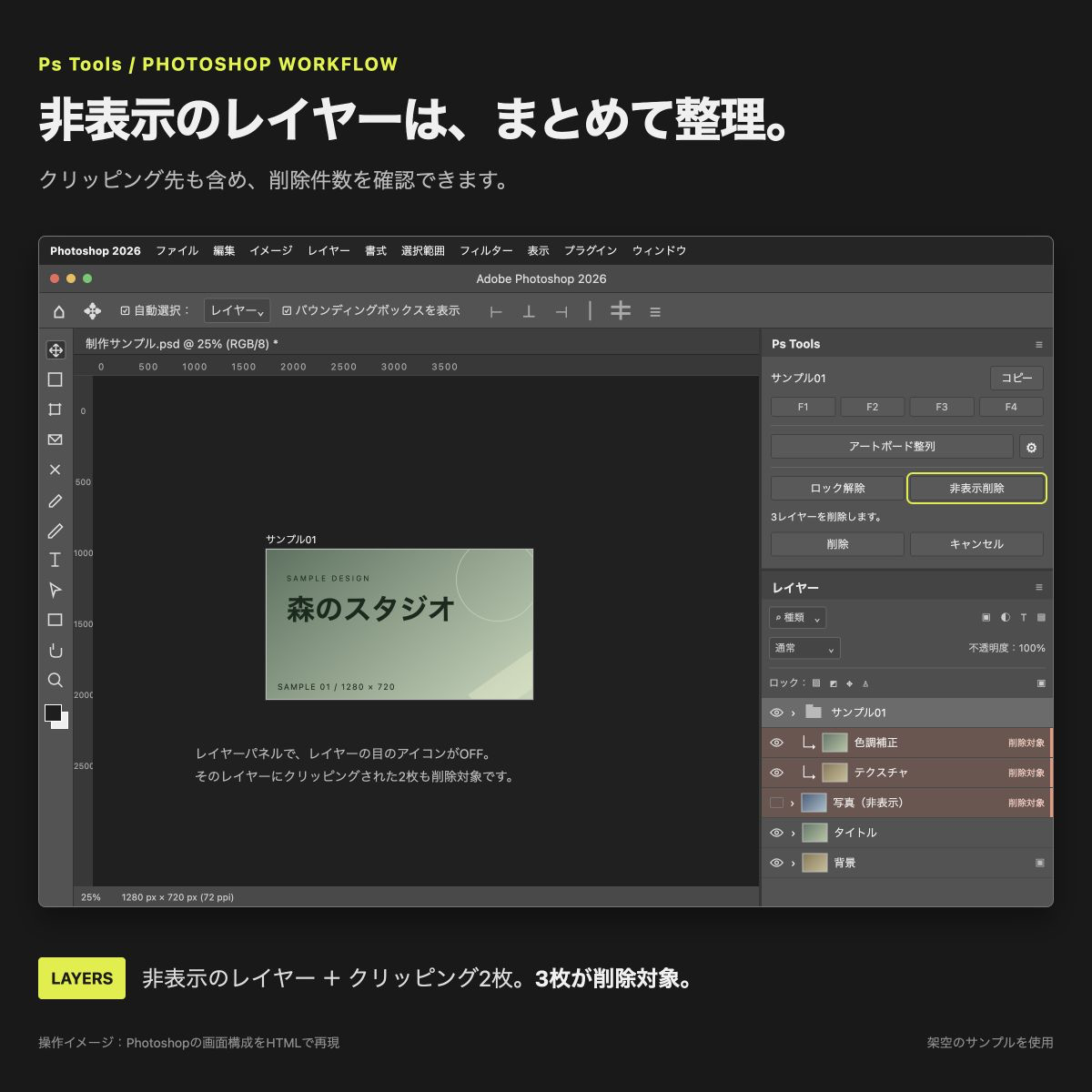Select the Zoom magnifier tool
This screenshot has width=1092, height=1092.
pyautogui.click(x=56, y=680)
